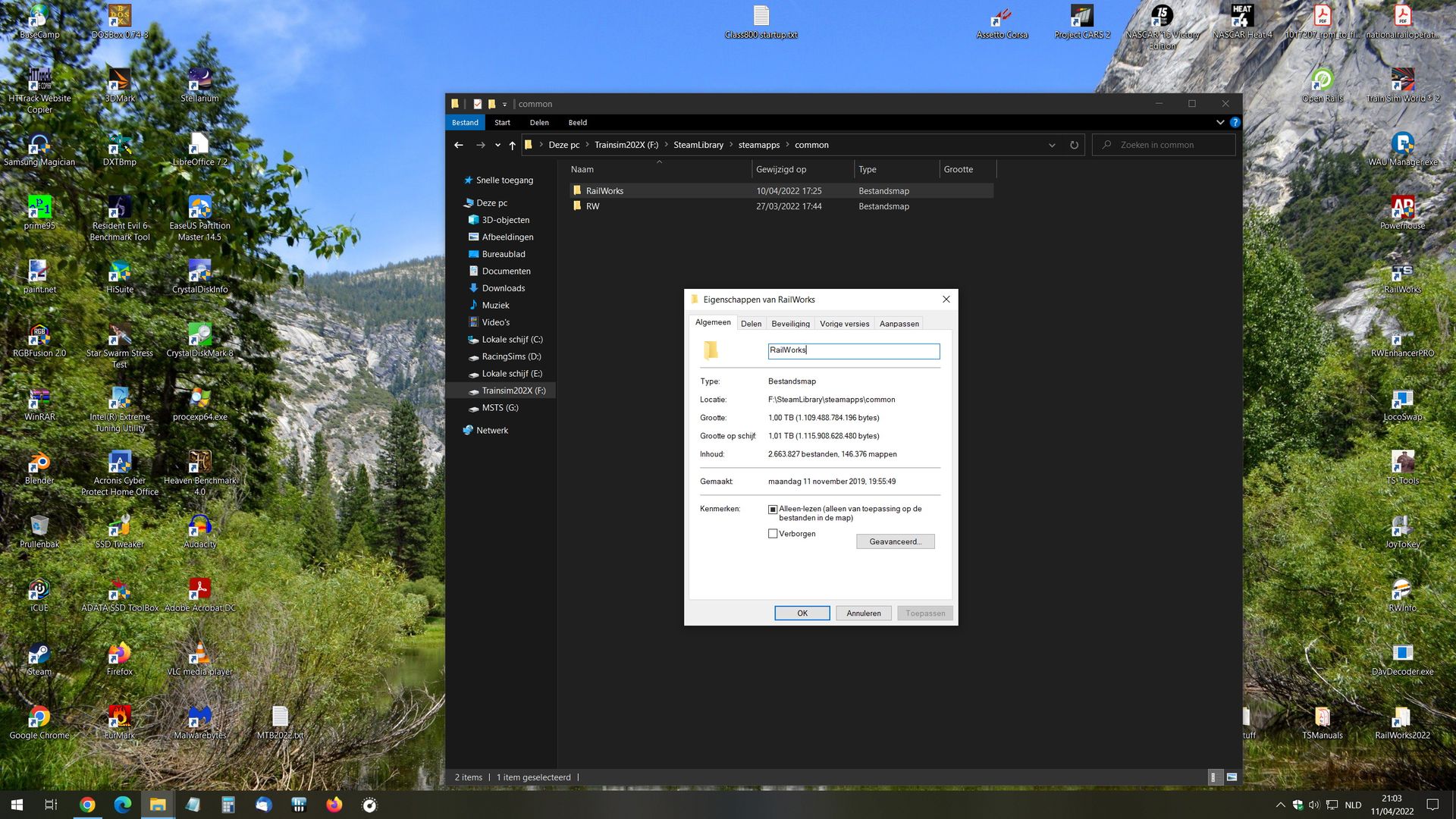Viewport: 1456px width, 819px height.
Task: Open the Explorer help question mark icon
Action: point(1235,122)
